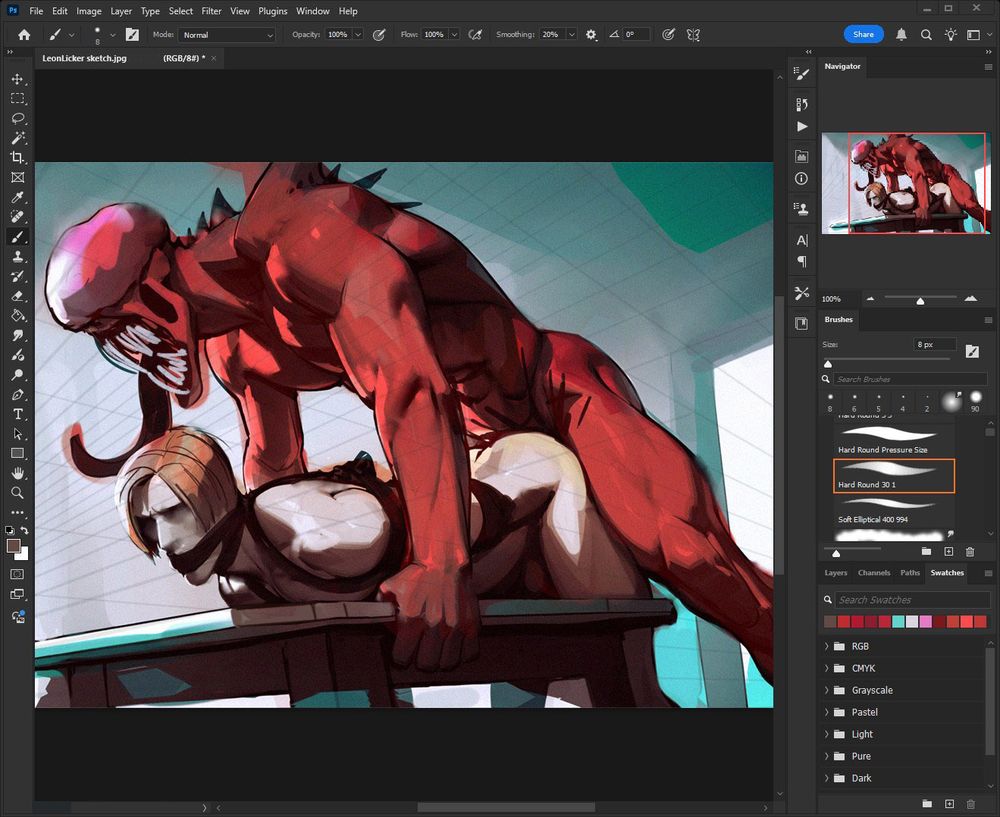Screen dimensions: 1000x817
Task: Switch to the Layers tab
Action: click(835, 573)
